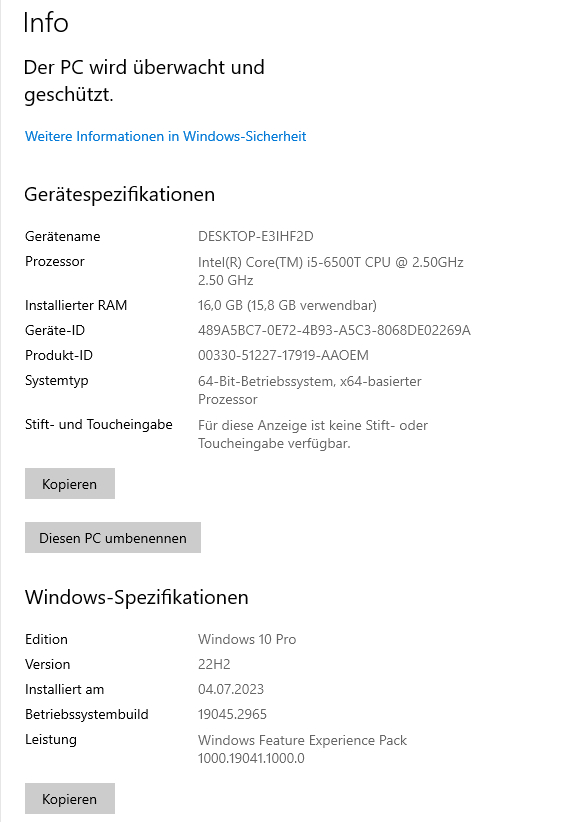Click the Version value 22H2

pos(214,664)
